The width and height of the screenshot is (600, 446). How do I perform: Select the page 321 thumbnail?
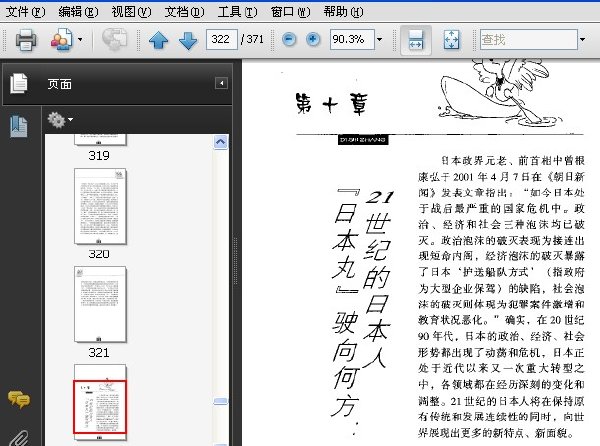coord(100,304)
